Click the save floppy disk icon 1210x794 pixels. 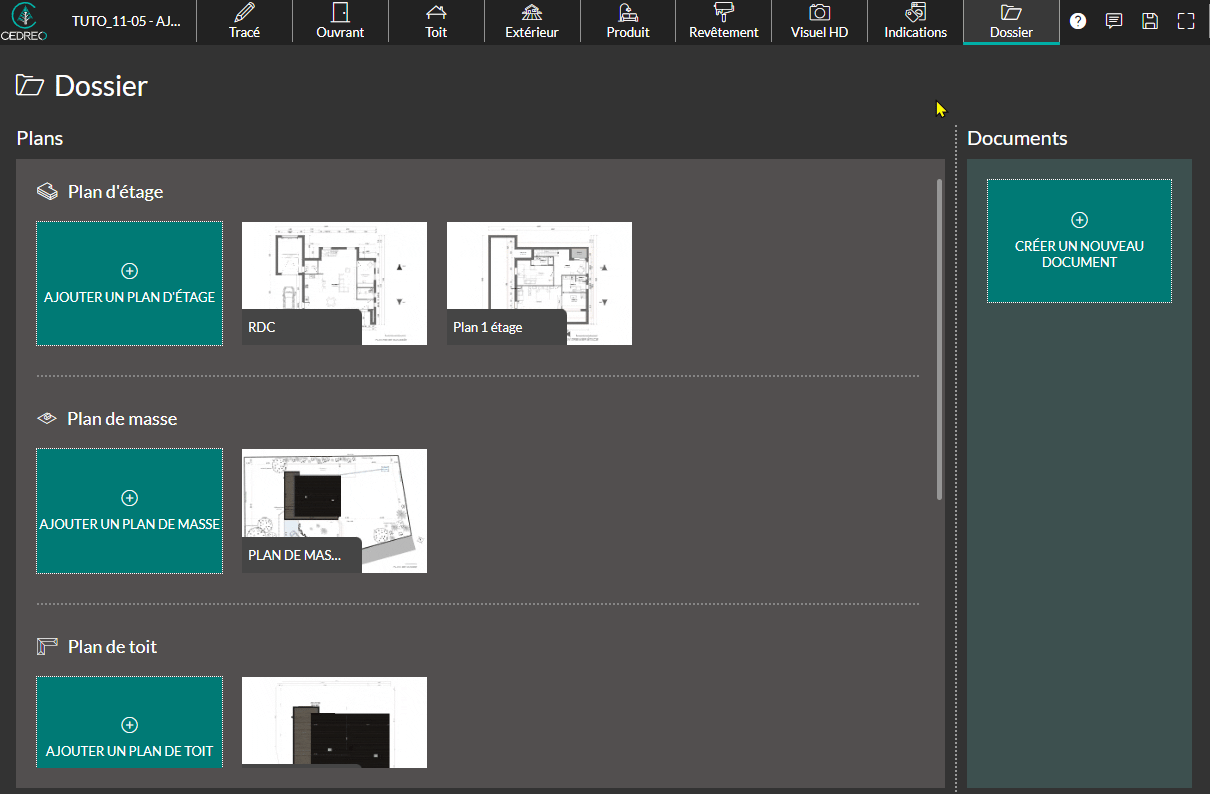[x=1150, y=21]
